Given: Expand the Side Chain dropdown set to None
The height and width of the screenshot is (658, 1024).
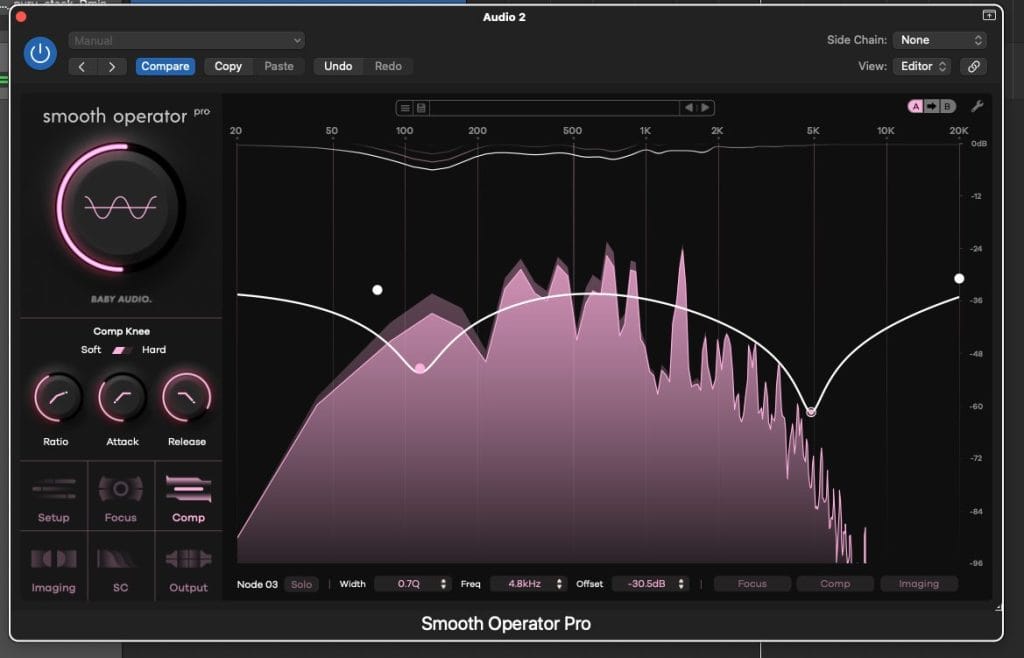Looking at the screenshot, I should 940,40.
